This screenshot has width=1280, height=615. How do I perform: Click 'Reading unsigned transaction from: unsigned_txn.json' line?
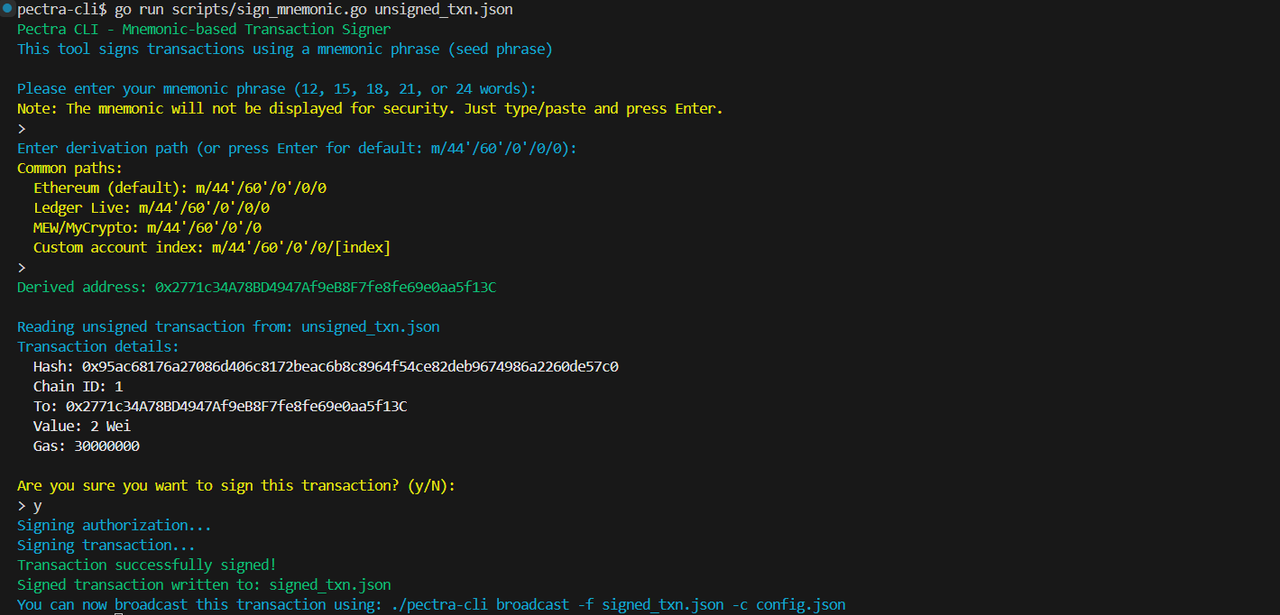[x=228, y=327]
